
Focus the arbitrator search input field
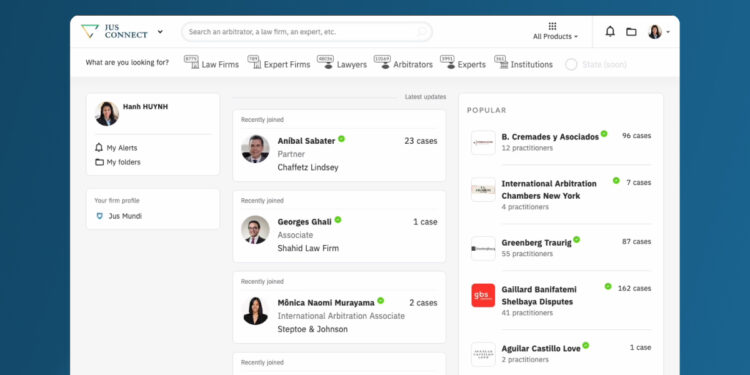click(307, 32)
